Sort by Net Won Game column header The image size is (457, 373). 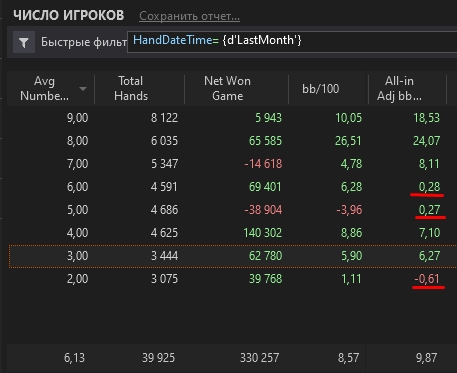point(227,88)
